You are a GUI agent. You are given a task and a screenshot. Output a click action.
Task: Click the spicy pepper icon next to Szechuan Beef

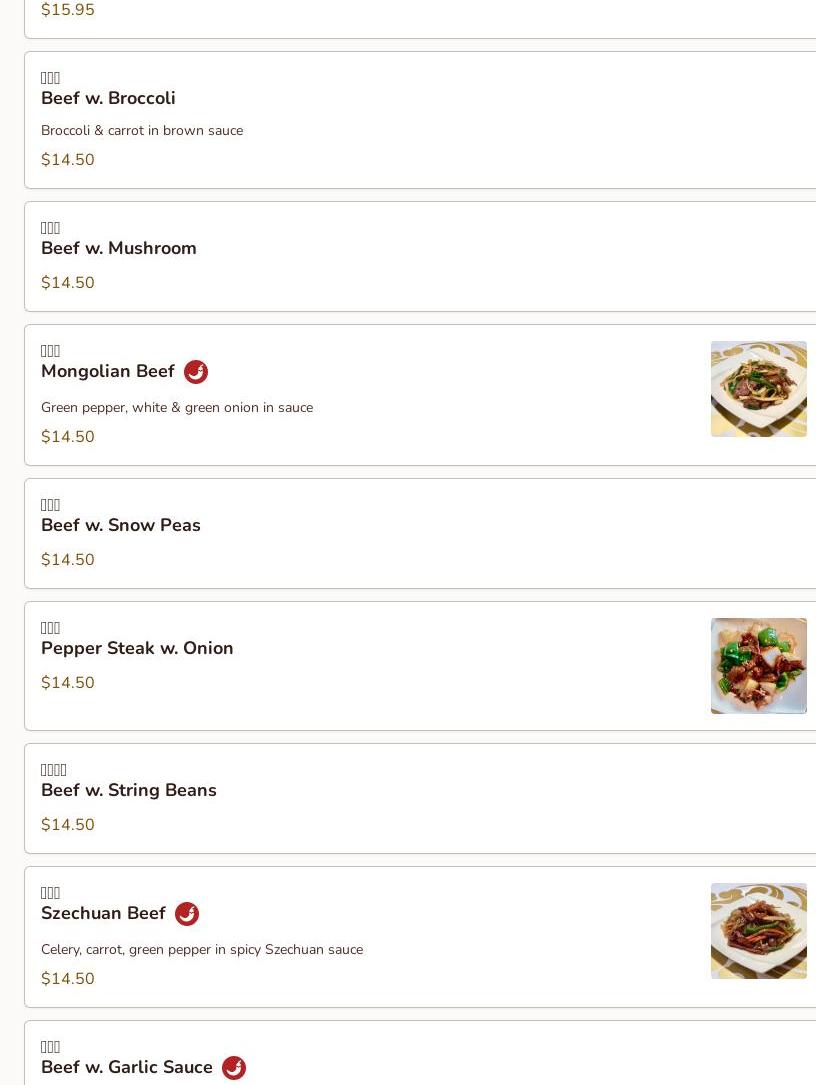(187, 913)
